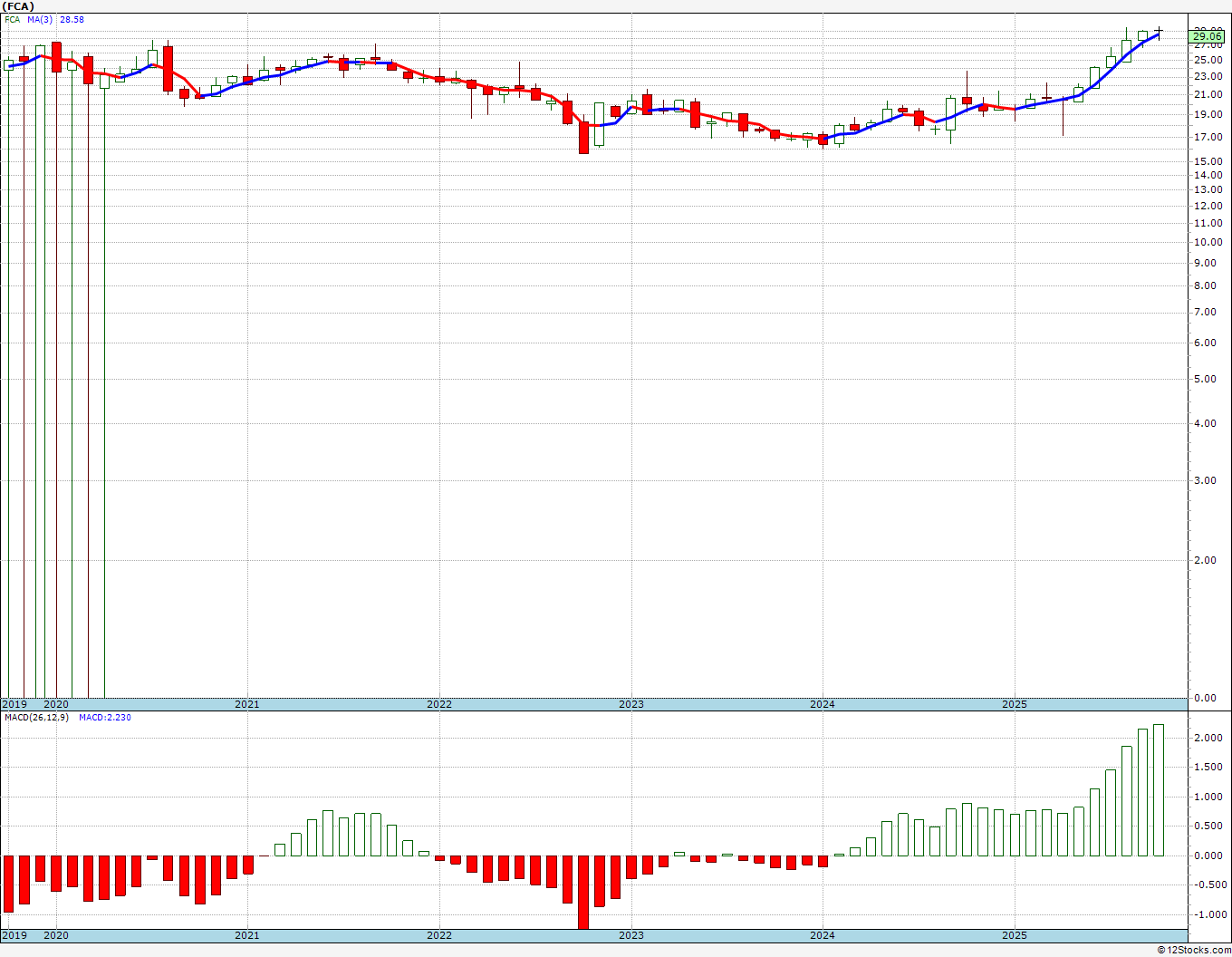Click 2025 on the price chart time axis

click(1014, 704)
